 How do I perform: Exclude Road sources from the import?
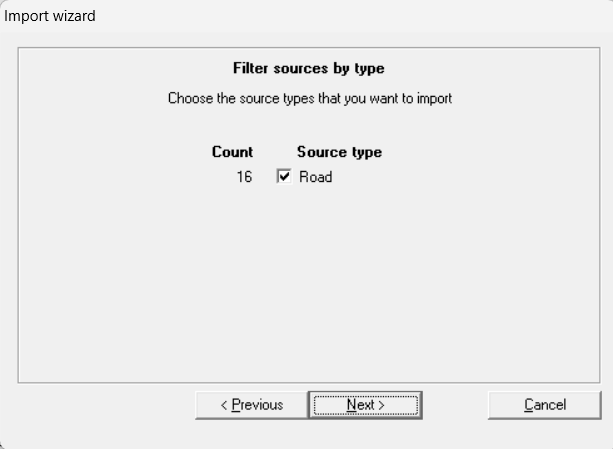coord(284,177)
